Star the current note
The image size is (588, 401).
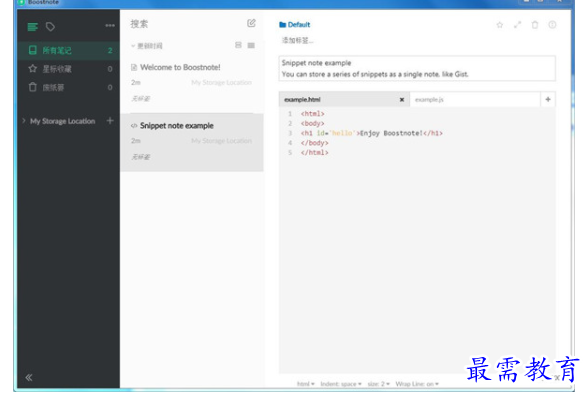coord(500,25)
